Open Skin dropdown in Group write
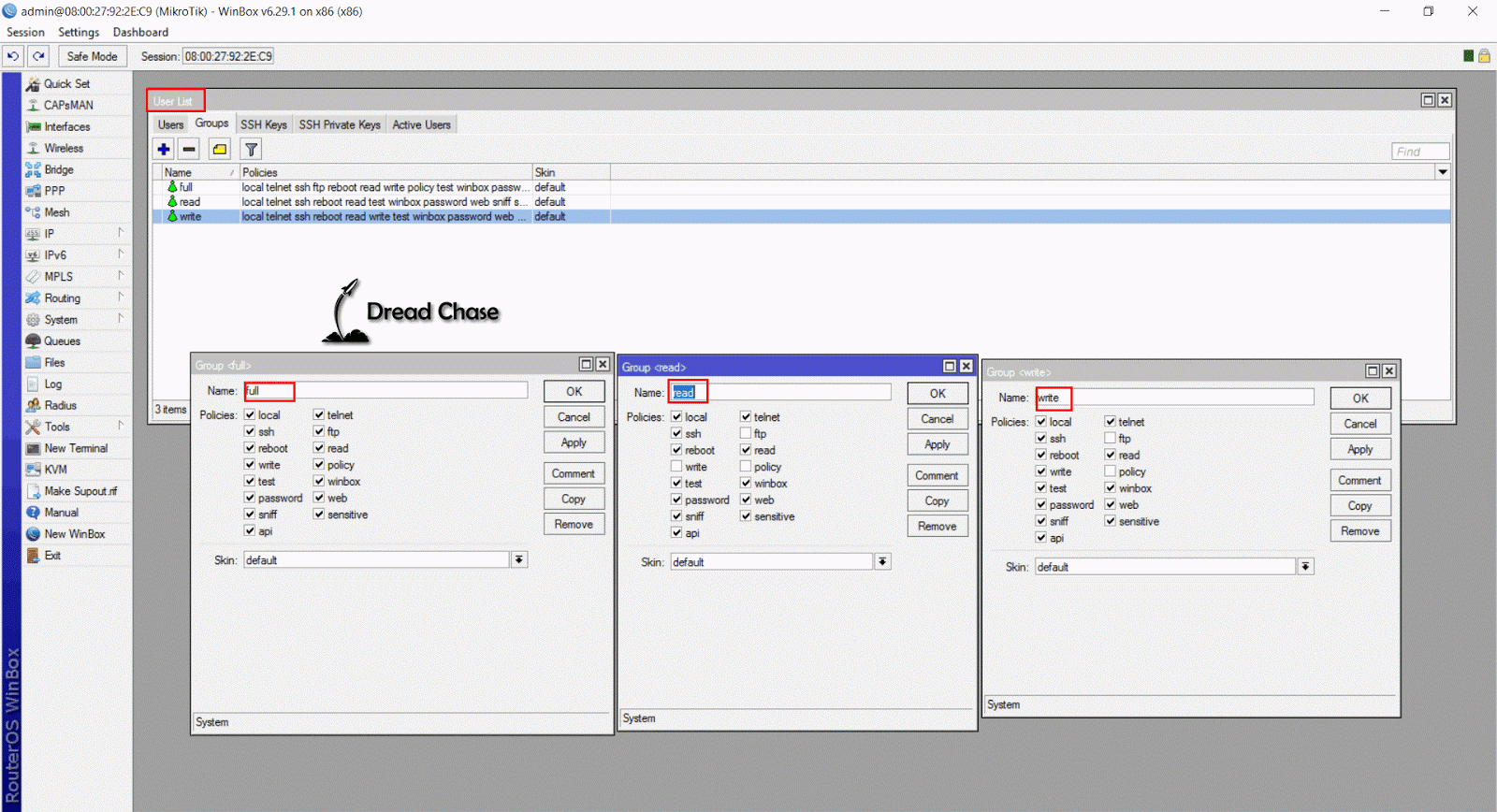 pos(1305,566)
